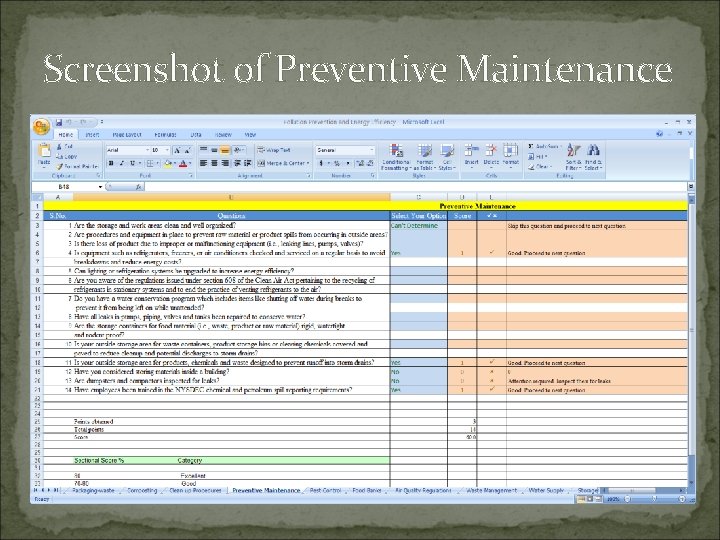Align cell text to the left
This screenshot has height=540, width=720.
(x=203, y=163)
